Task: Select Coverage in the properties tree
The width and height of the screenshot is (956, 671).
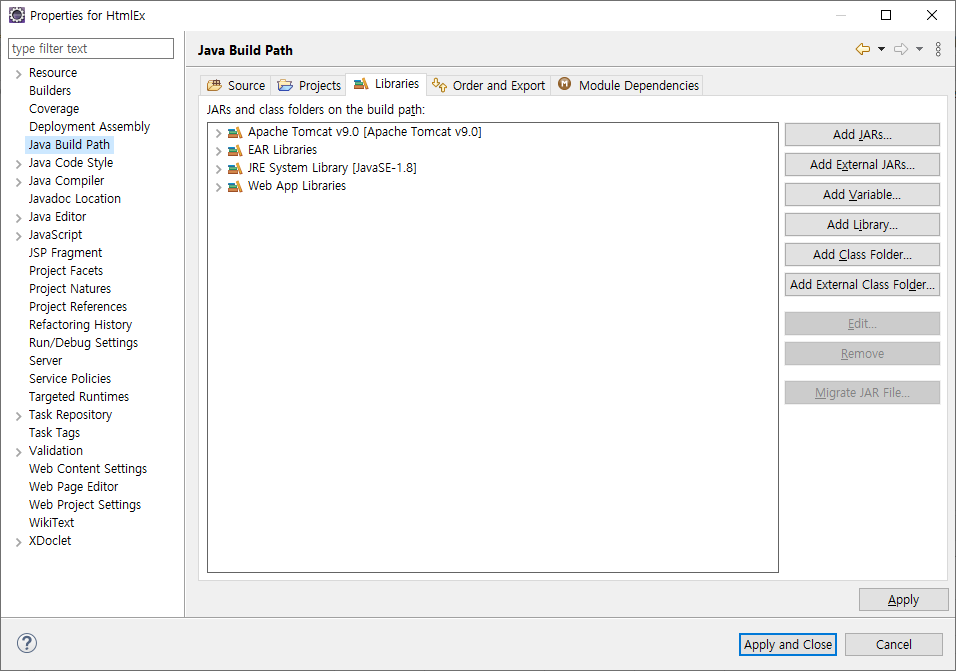Action: tap(54, 108)
